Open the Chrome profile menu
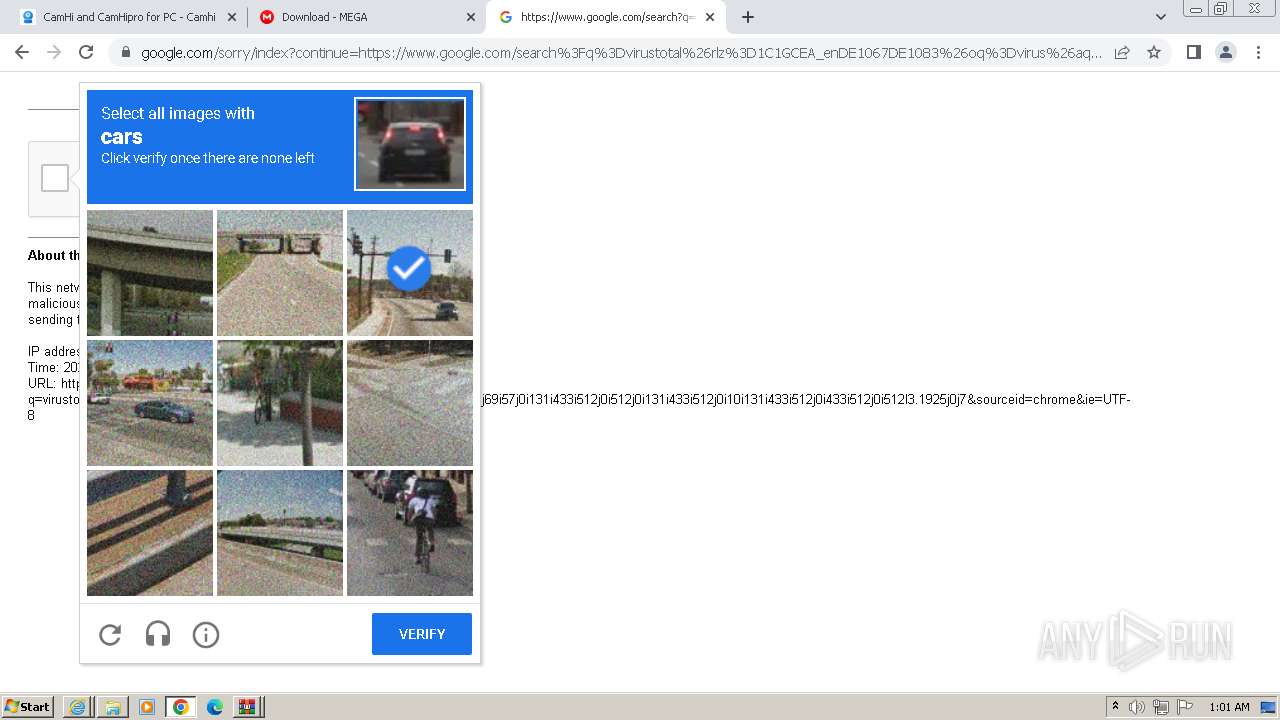The image size is (1280, 720). [1225, 52]
